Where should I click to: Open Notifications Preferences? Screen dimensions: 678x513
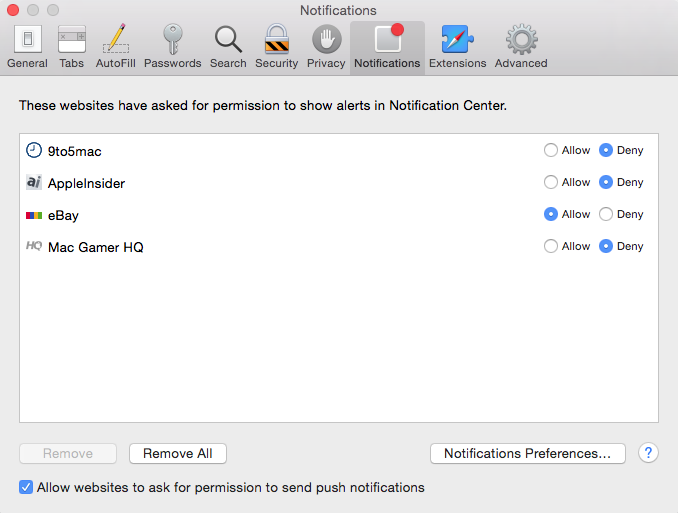(528, 453)
